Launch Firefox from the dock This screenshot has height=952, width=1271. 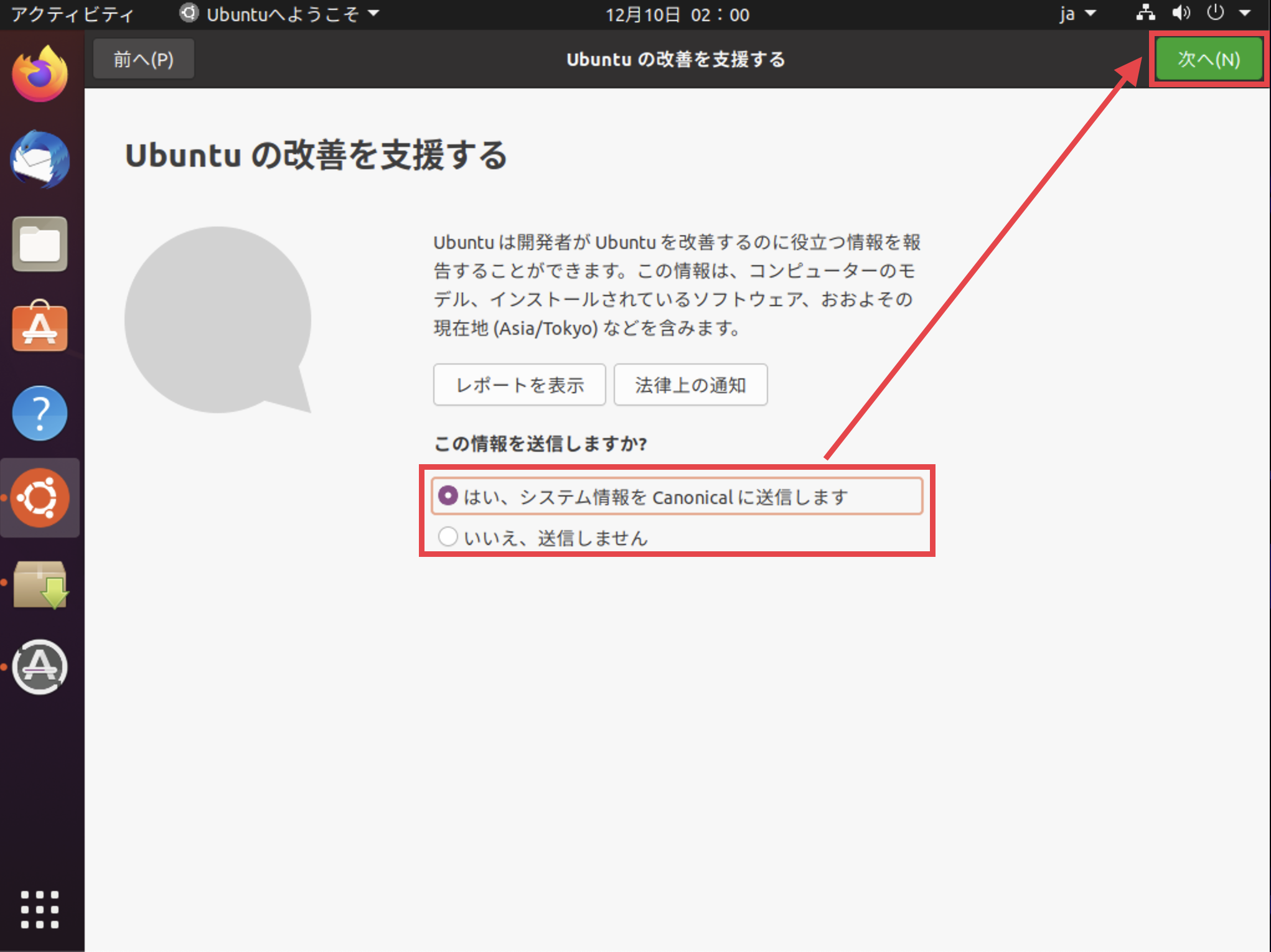click(39, 72)
